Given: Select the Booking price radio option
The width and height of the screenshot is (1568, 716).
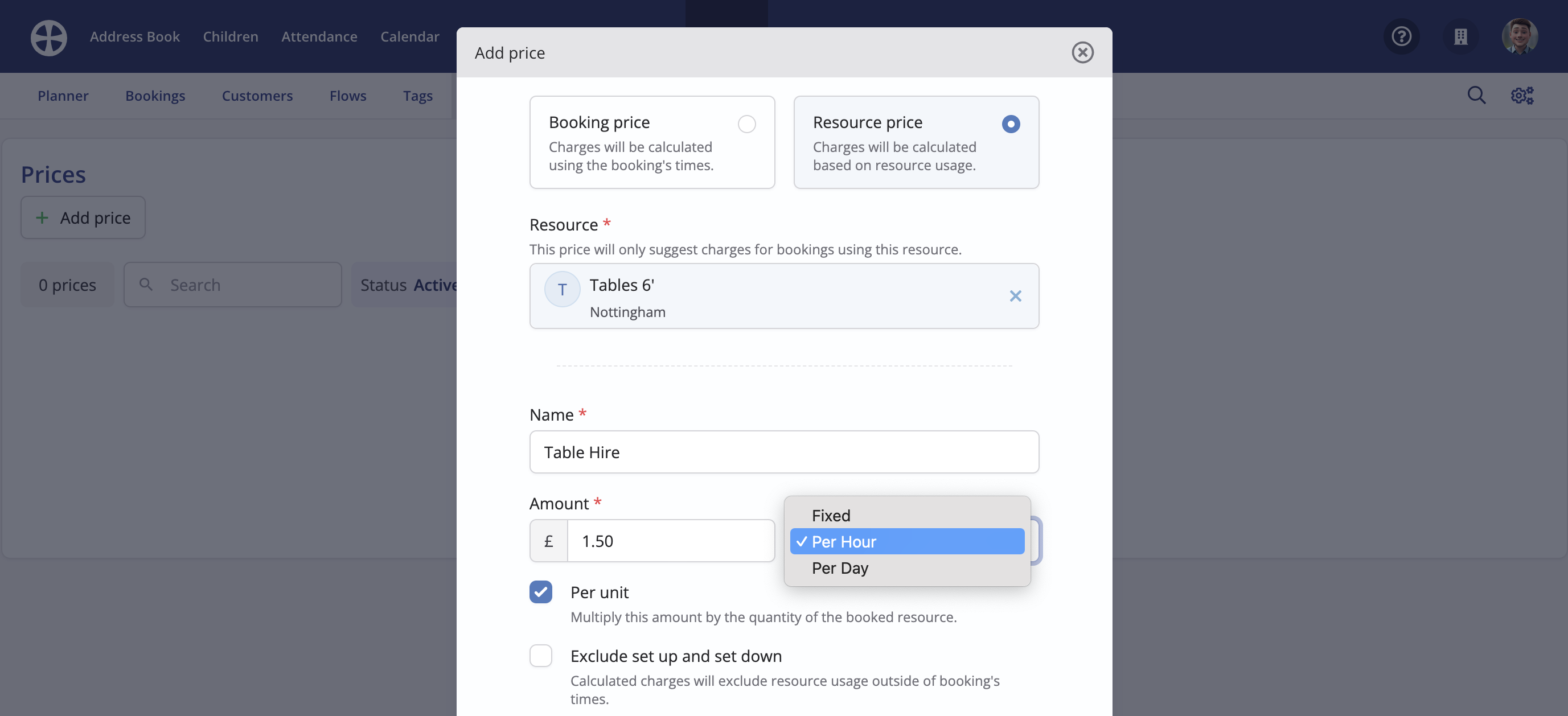Looking at the screenshot, I should pyautogui.click(x=746, y=124).
